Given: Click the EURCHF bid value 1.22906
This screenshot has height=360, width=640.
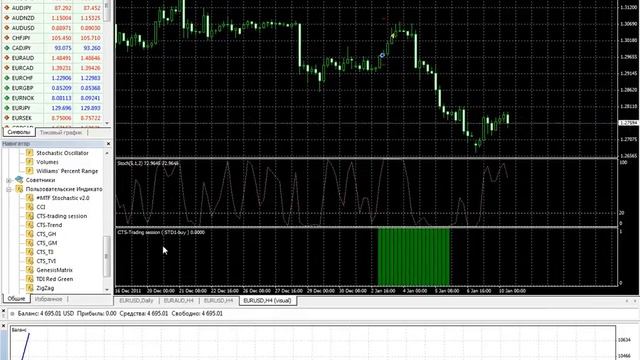Looking at the screenshot, I should coord(61,78).
